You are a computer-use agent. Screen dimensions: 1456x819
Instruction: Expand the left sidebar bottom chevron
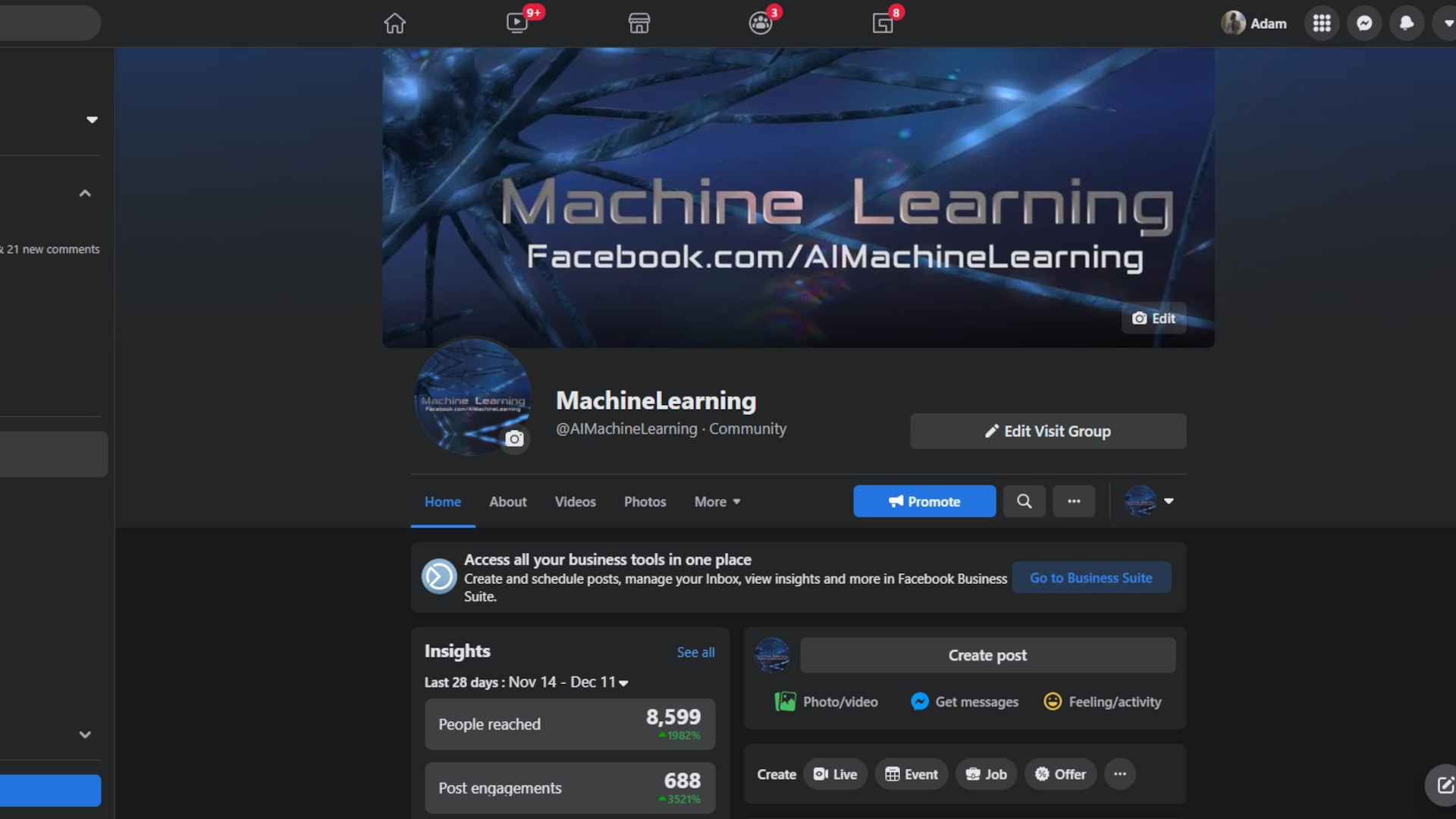(85, 734)
